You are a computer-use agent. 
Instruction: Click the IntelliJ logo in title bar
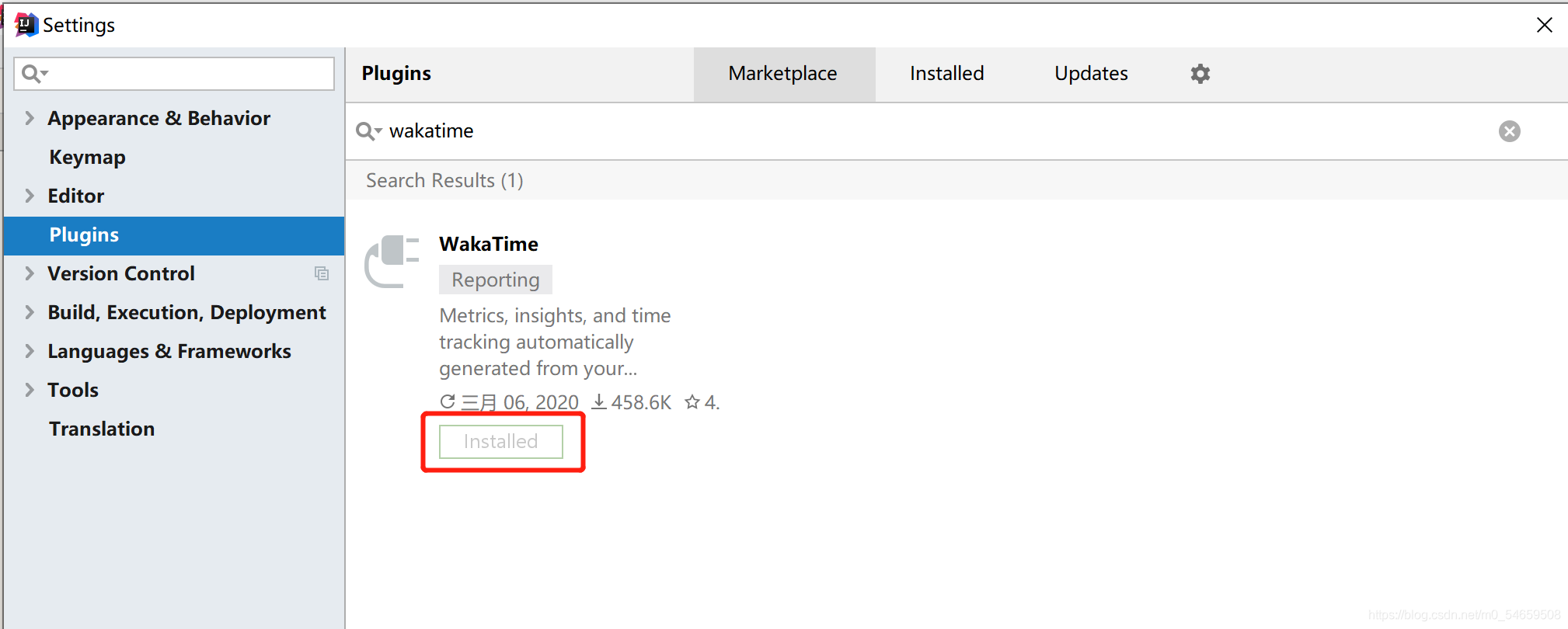pyautogui.click(x=26, y=25)
